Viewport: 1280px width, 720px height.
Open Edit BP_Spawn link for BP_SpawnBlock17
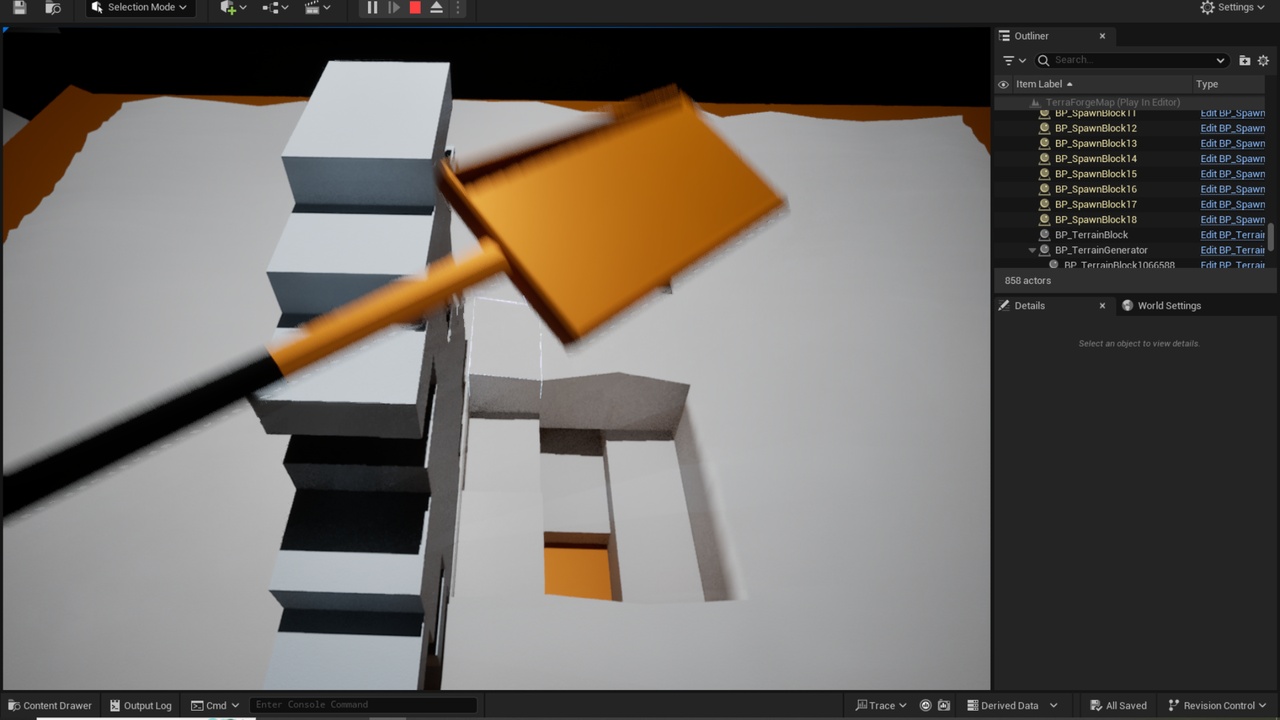pyautogui.click(x=1233, y=204)
